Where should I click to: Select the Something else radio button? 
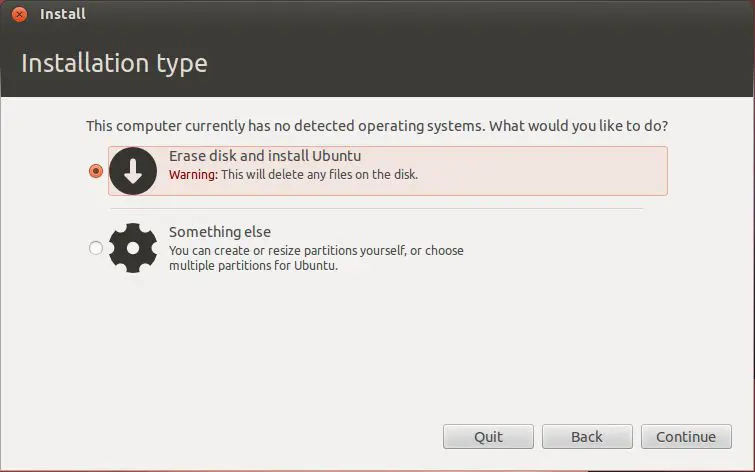click(96, 248)
